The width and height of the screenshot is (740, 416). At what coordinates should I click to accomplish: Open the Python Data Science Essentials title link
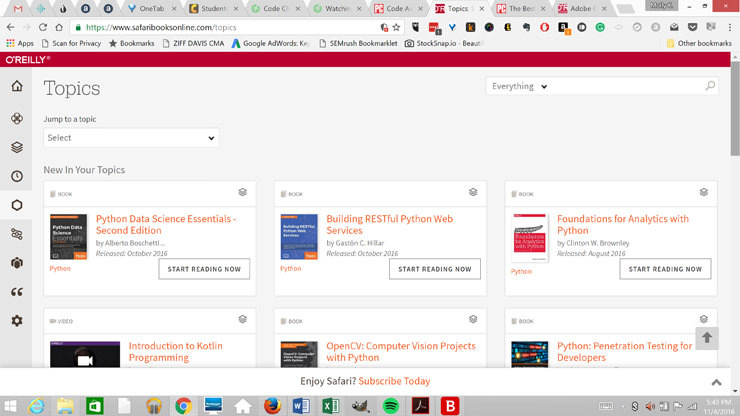(166, 224)
